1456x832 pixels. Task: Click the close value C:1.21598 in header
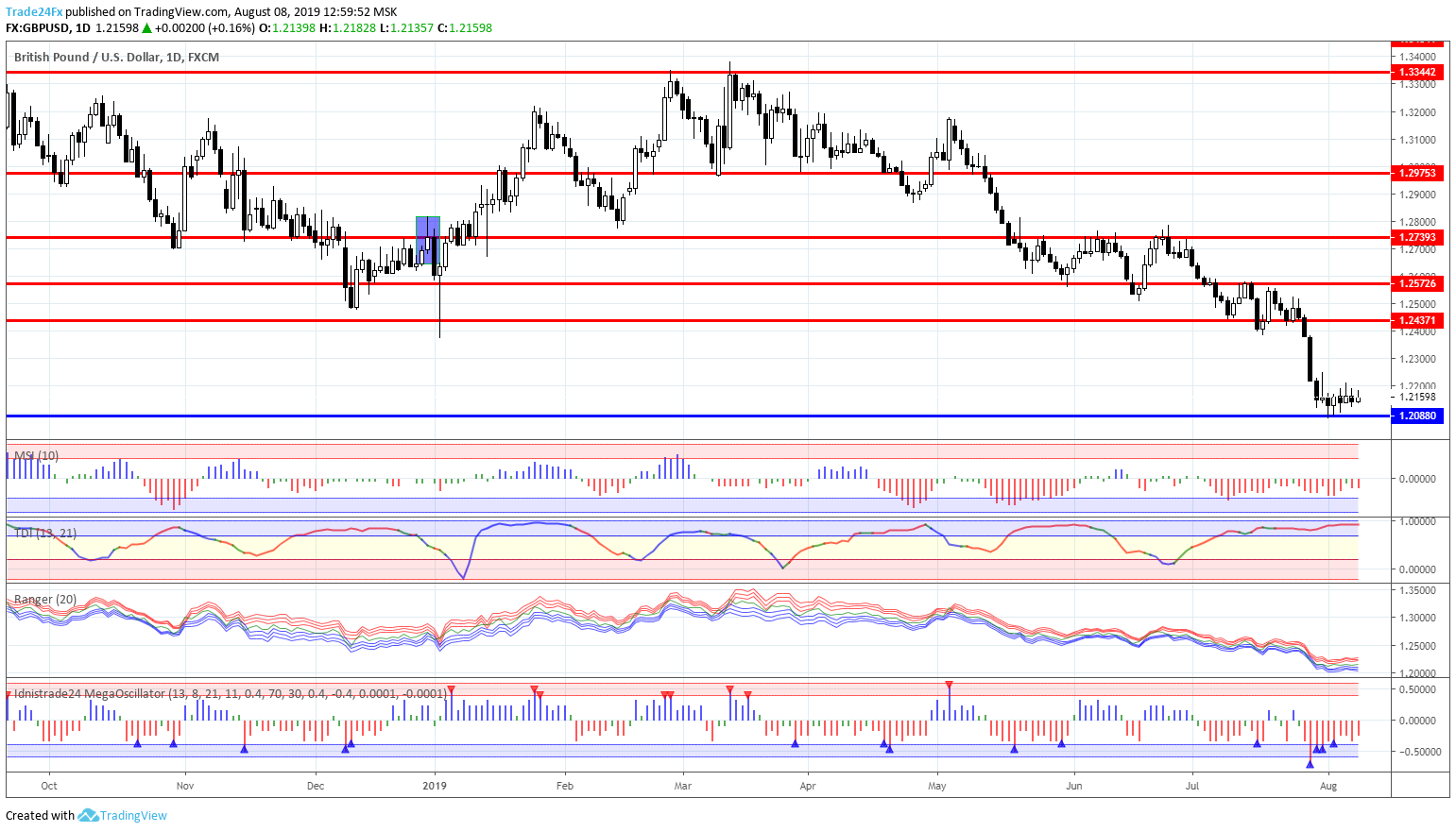pos(465,28)
